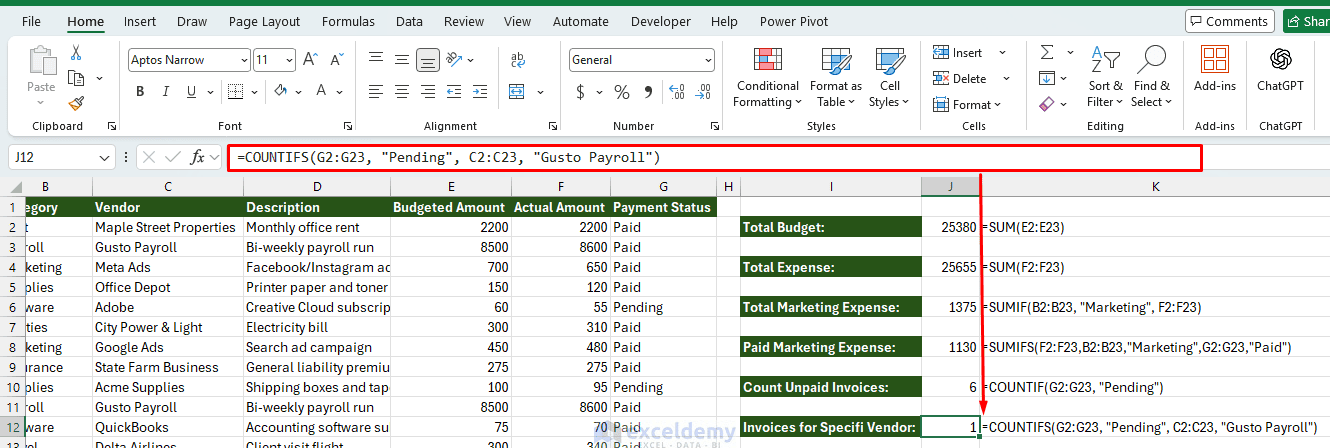
Task: Center text horizontally
Action: coord(402,92)
